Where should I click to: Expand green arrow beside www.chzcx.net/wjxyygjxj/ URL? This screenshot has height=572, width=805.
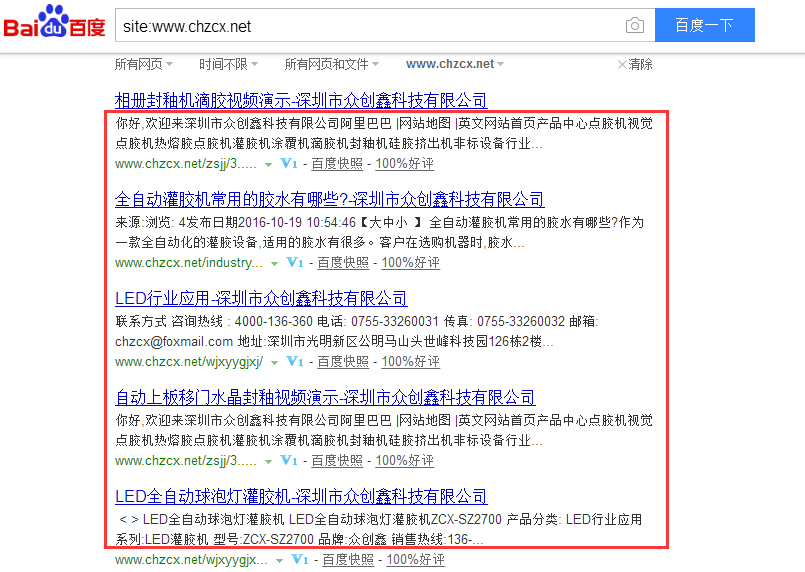coord(273,362)
